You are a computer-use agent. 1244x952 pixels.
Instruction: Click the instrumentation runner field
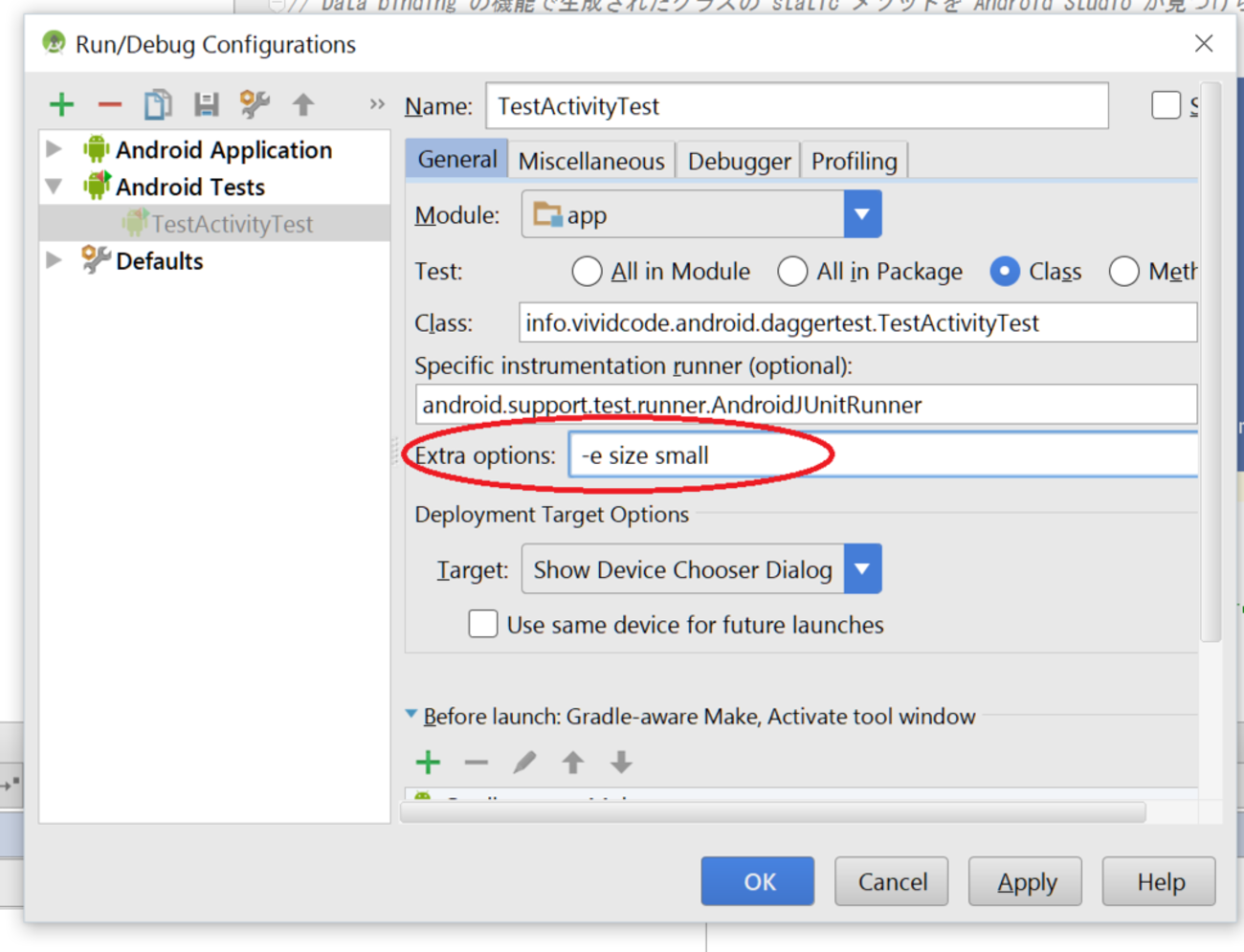pos(806,405)
